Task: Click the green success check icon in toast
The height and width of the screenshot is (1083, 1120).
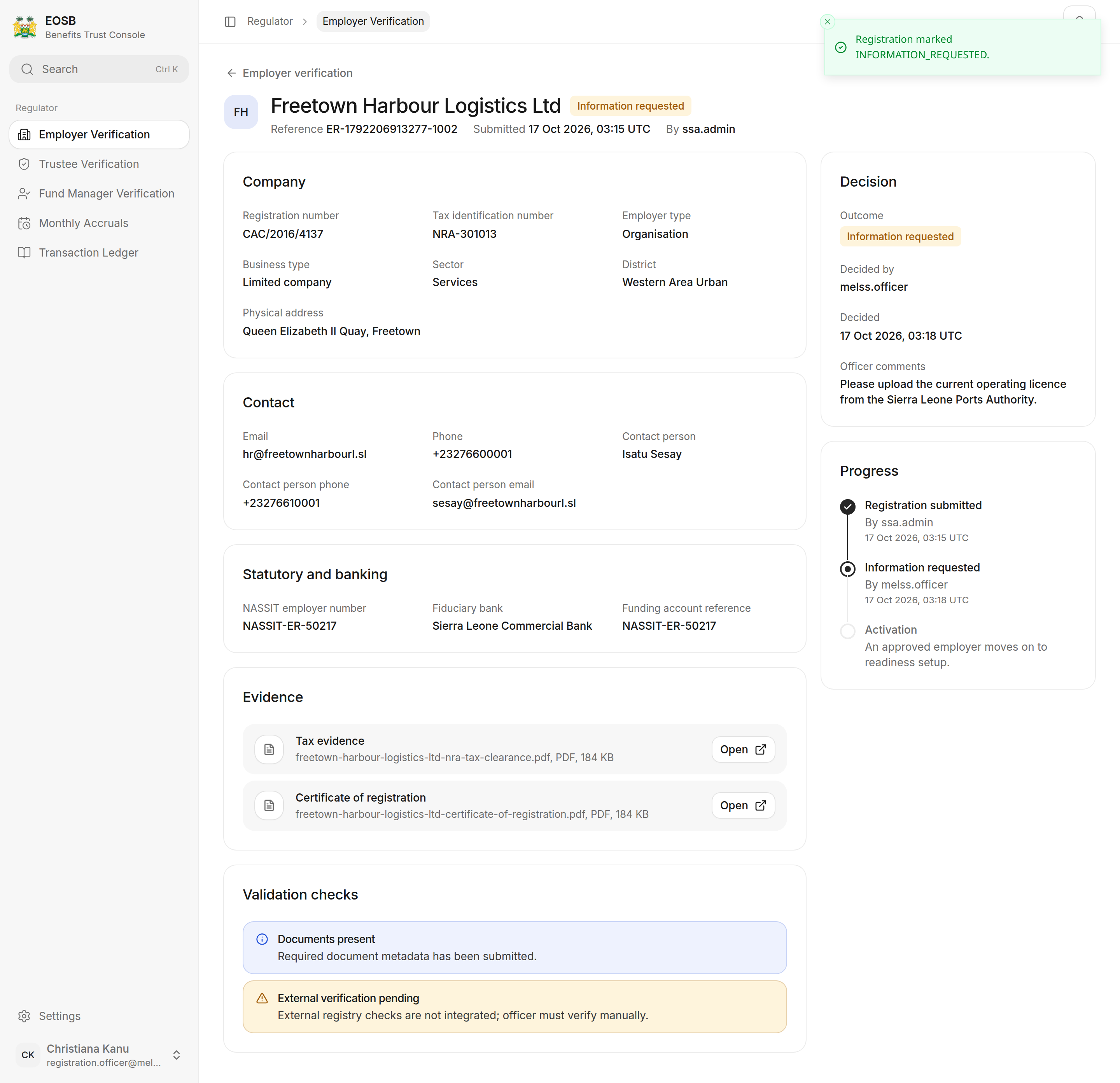Action: (840, 47)
